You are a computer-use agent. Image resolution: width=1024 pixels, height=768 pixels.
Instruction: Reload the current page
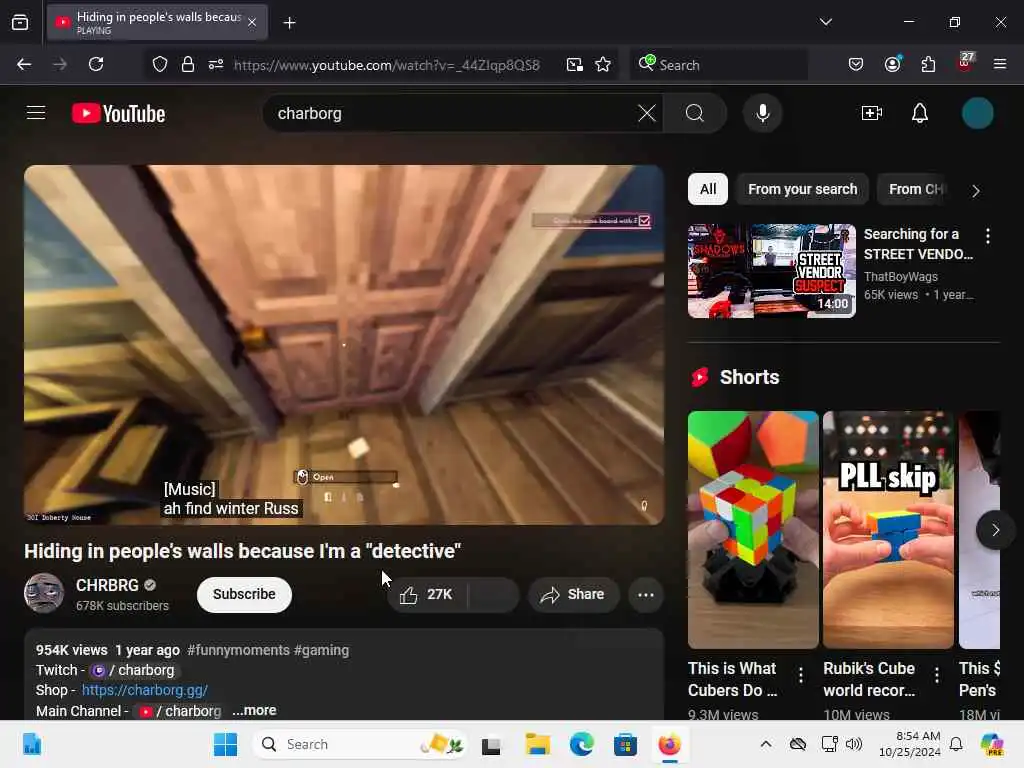click(x=96, y=64)
